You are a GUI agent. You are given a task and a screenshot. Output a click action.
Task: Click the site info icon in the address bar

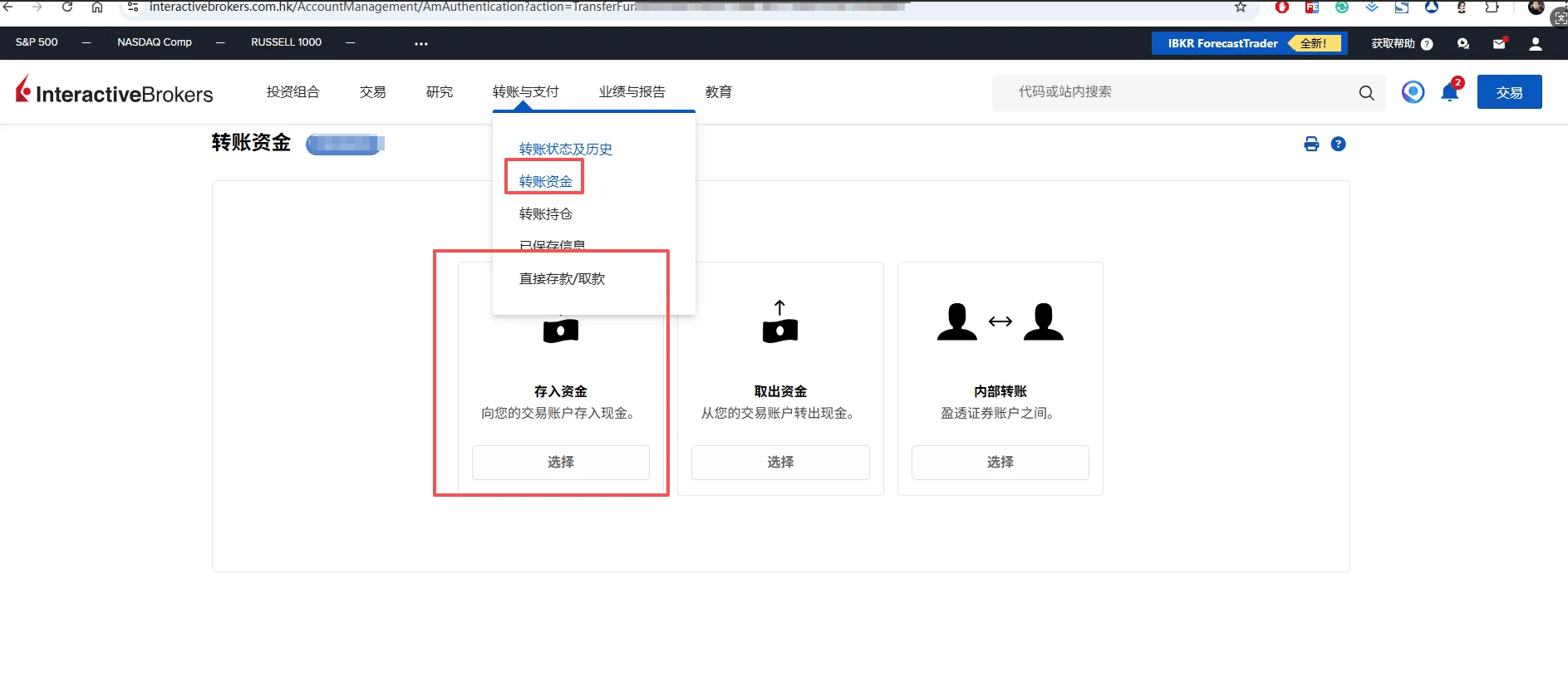[x=133, y=7]
